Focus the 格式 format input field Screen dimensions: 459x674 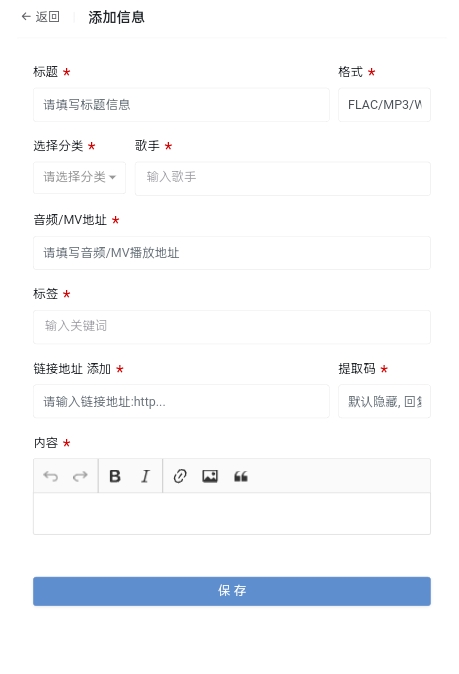tap(384, 105)
